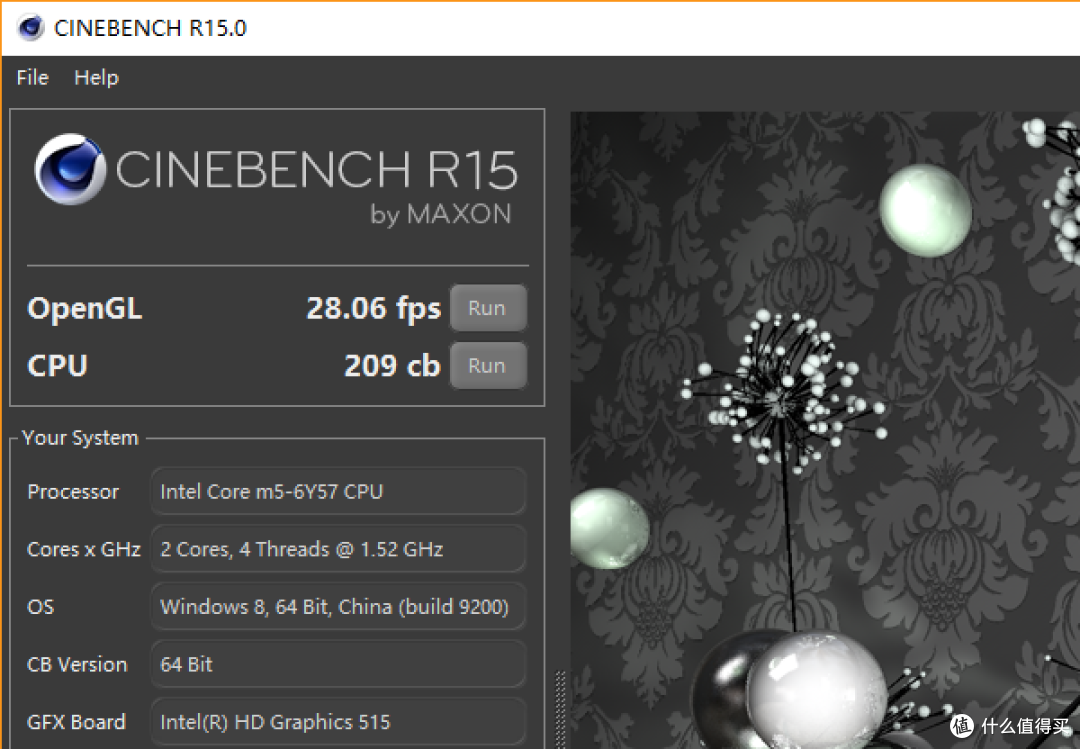Click the Cinebench icon in title bar

pyautogui.click(x=30, y=28)
